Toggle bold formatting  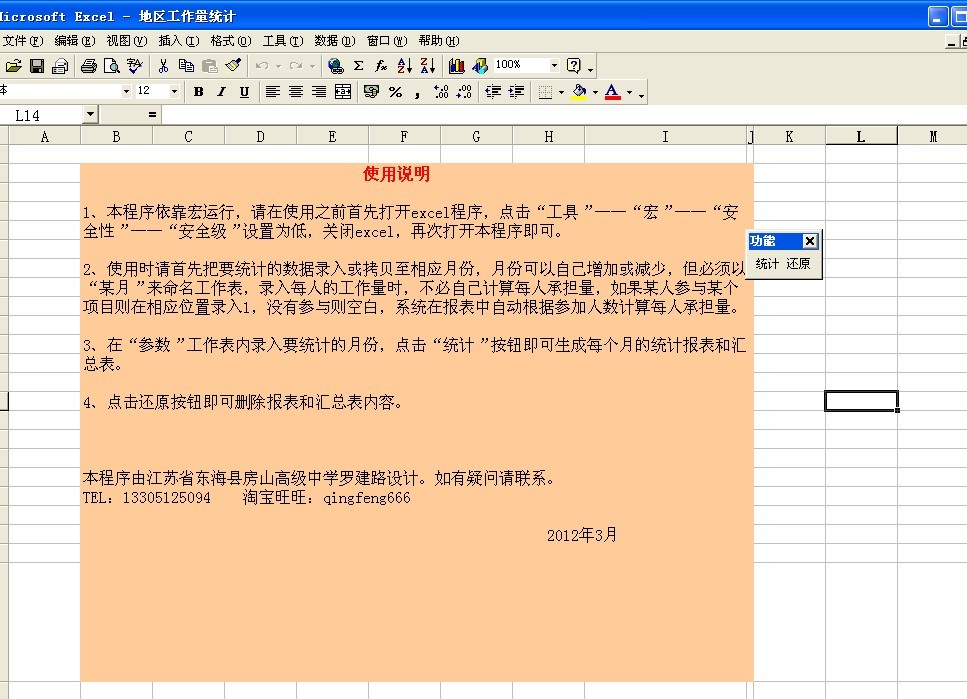point(199,91)
